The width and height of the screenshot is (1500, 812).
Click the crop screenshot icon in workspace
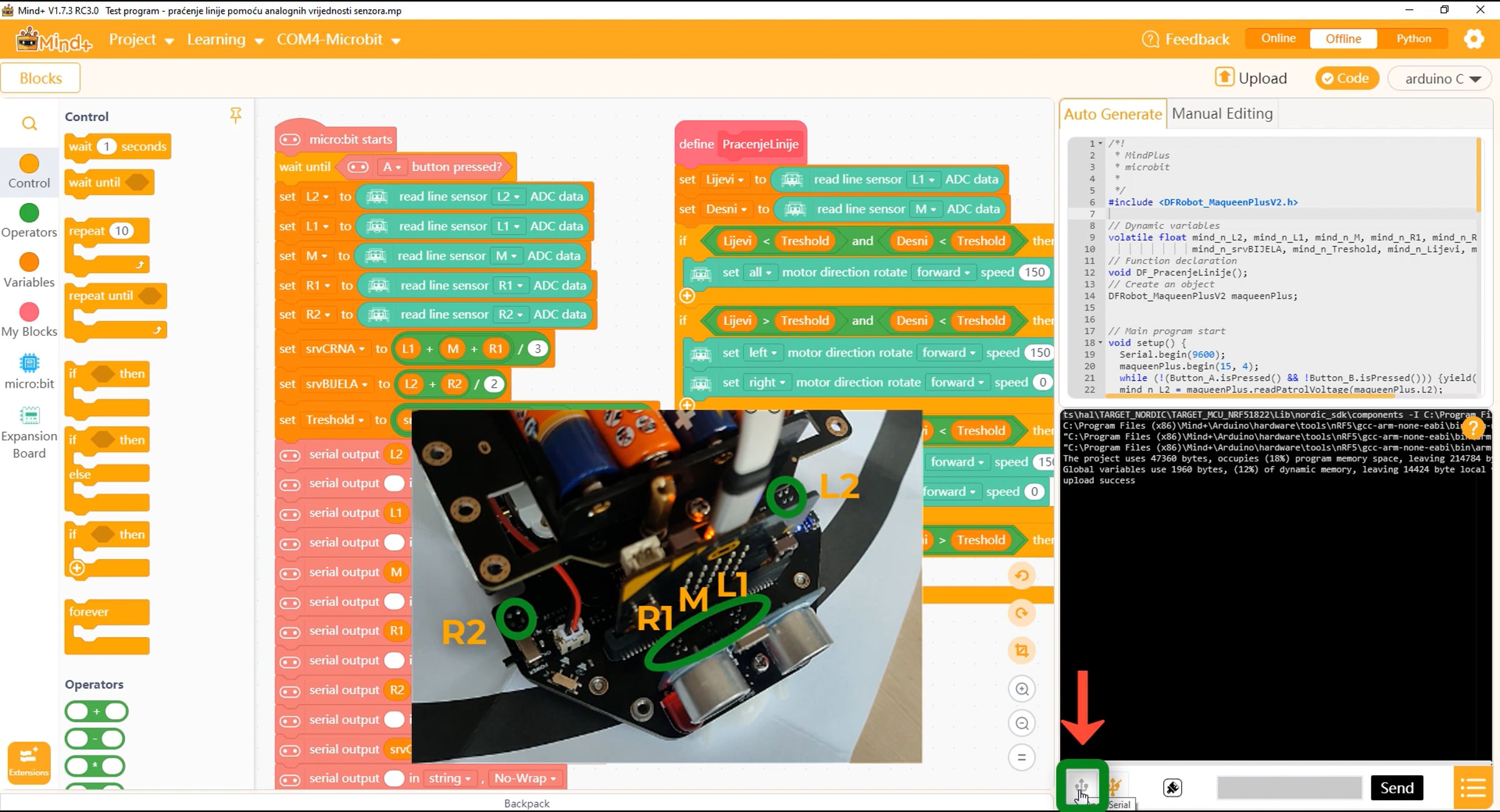click(1022, 651)
